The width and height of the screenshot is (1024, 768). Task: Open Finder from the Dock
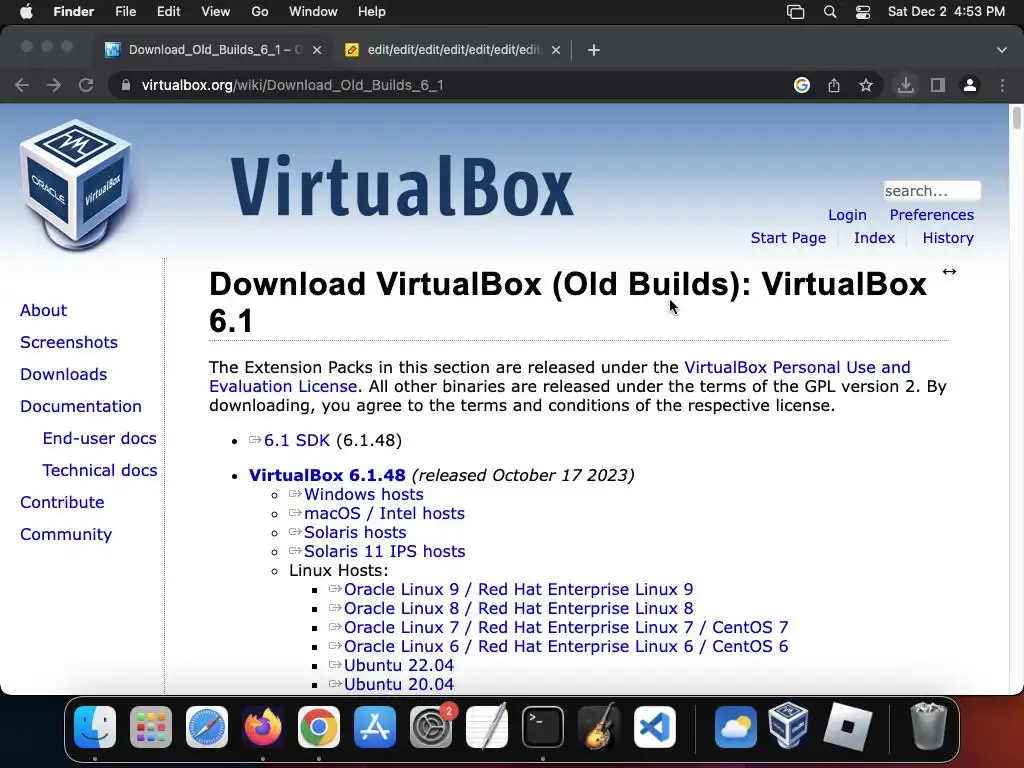point(95,727)
